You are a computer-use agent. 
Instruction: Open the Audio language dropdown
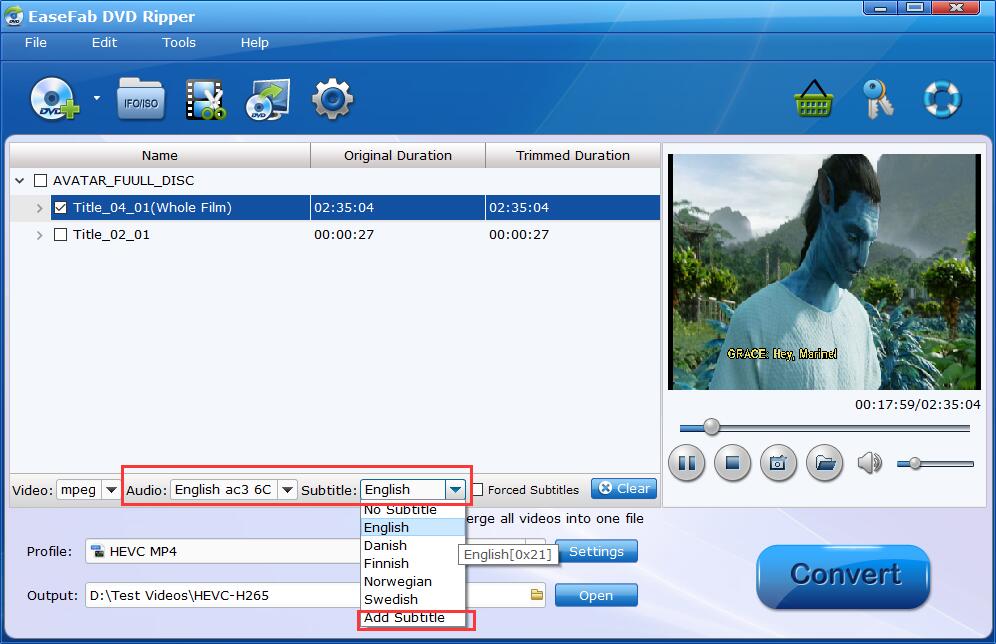pyautogui.click(x=288, y=489)
